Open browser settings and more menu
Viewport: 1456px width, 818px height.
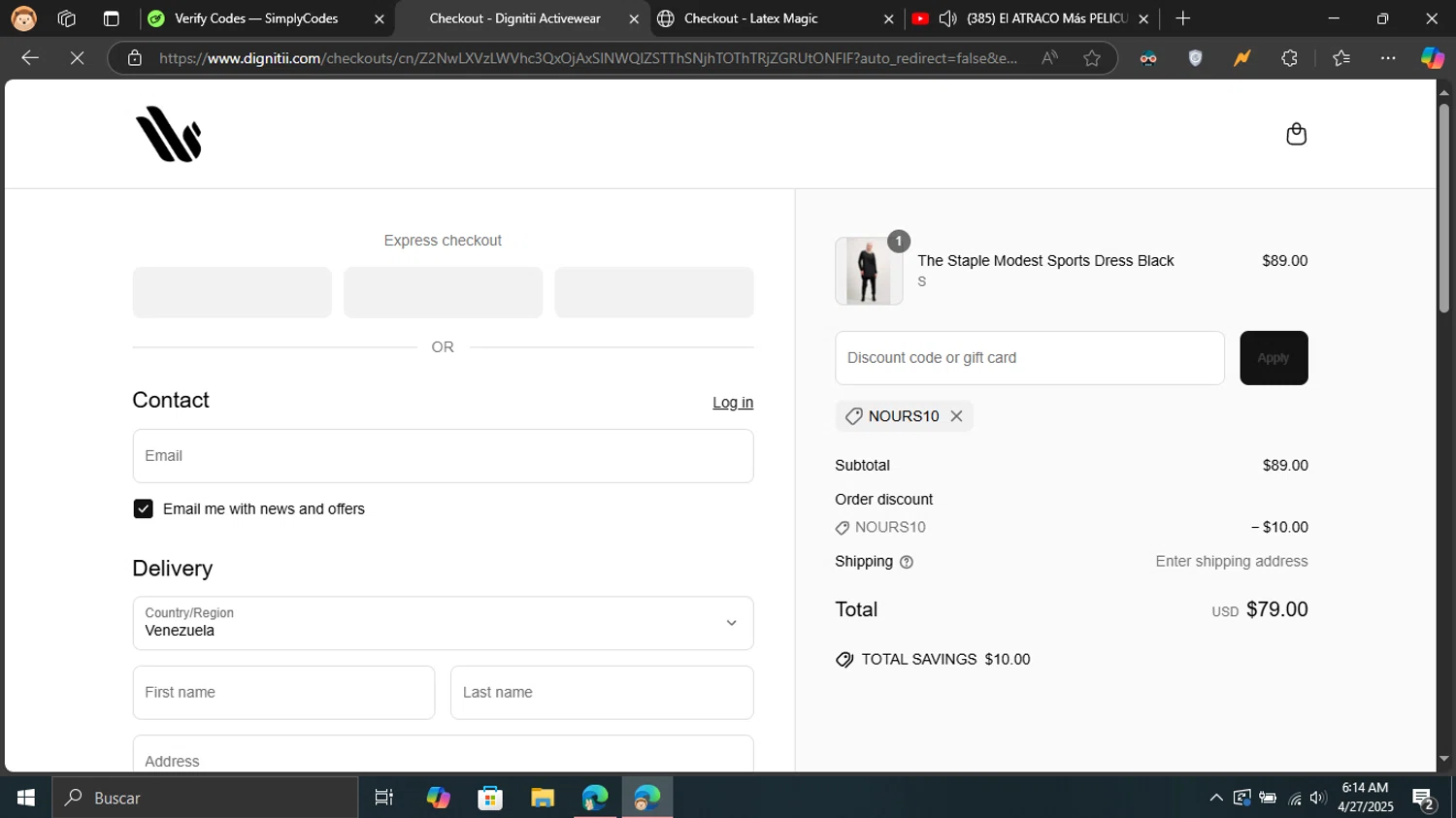pos(1388,58)
